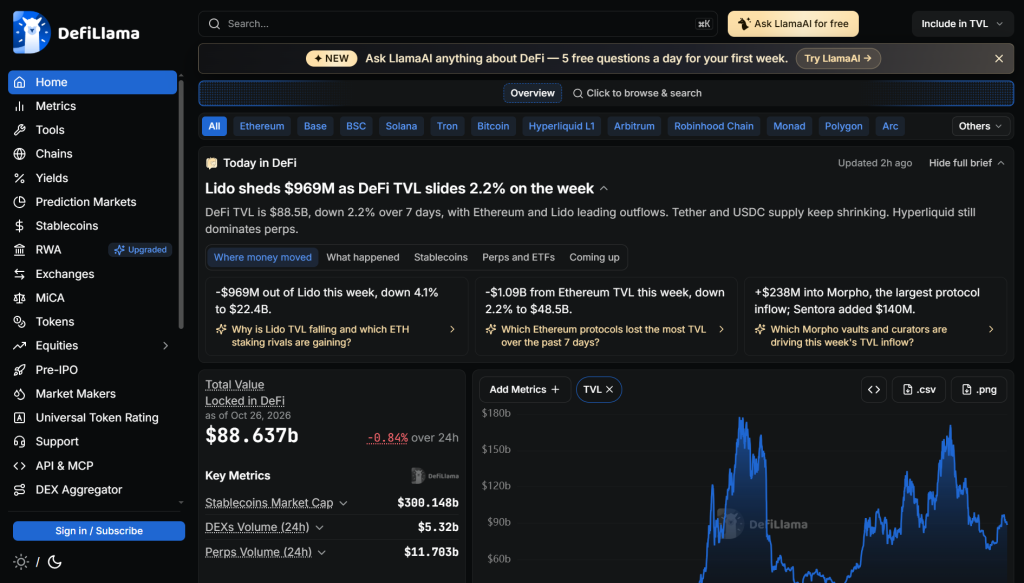This screenshot has height=583, width=1024.
Task: Switch to light theme sun icon
Action: pos(21,561)
